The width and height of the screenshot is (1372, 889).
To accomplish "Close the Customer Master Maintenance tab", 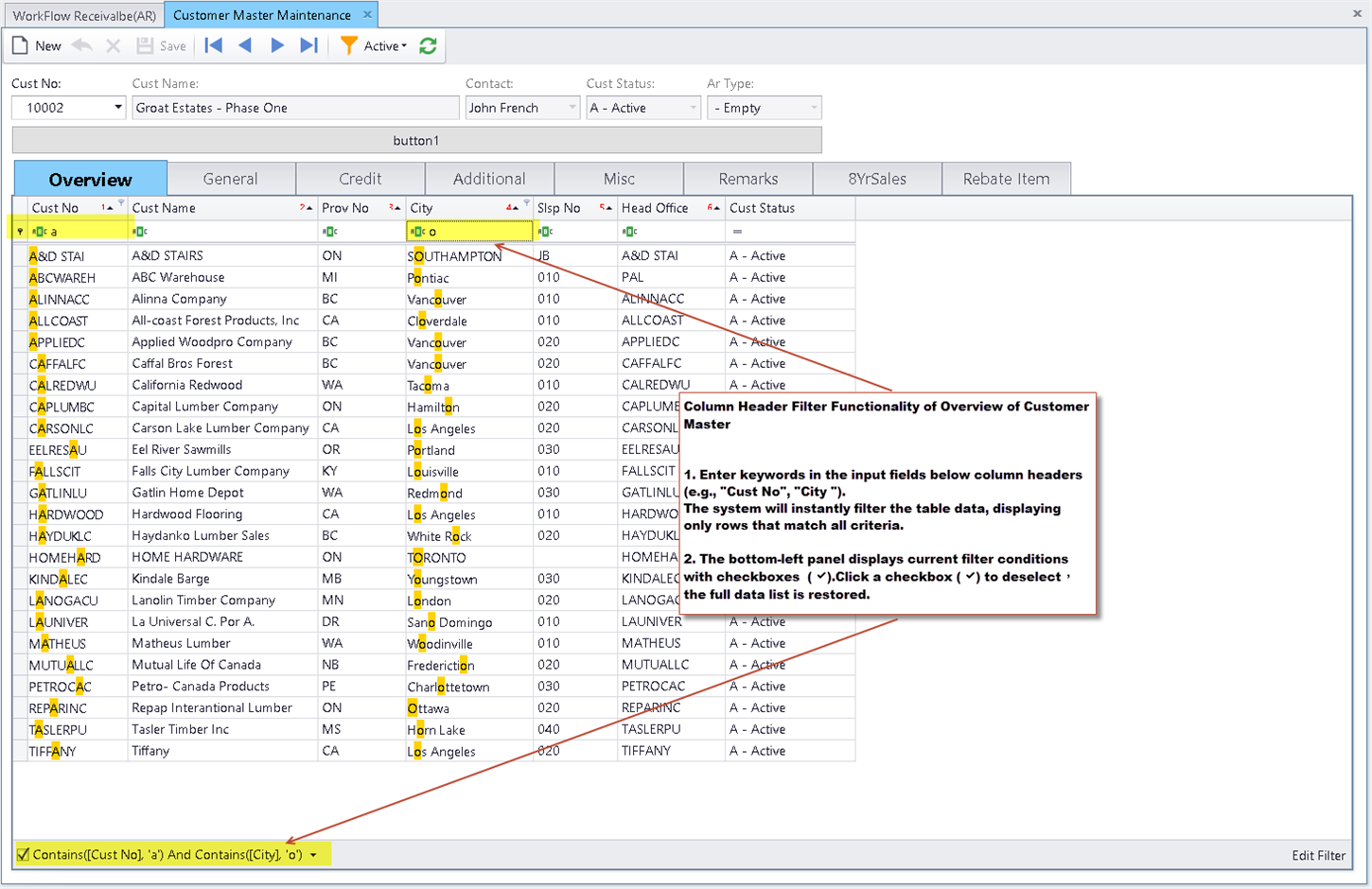I will 367,15.
